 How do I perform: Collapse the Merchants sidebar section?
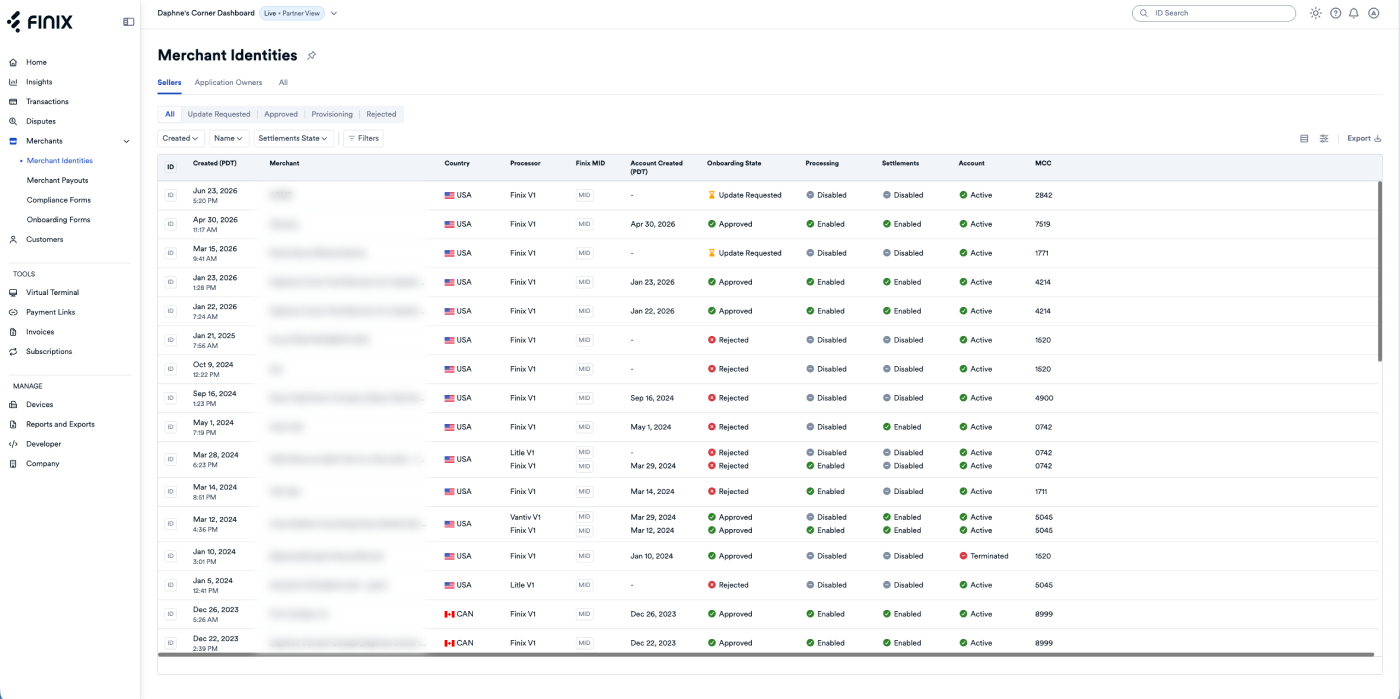(x=126, y=141)
